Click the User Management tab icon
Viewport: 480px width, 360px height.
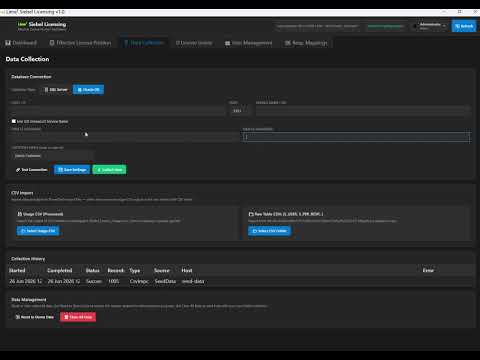coord(227,43)
